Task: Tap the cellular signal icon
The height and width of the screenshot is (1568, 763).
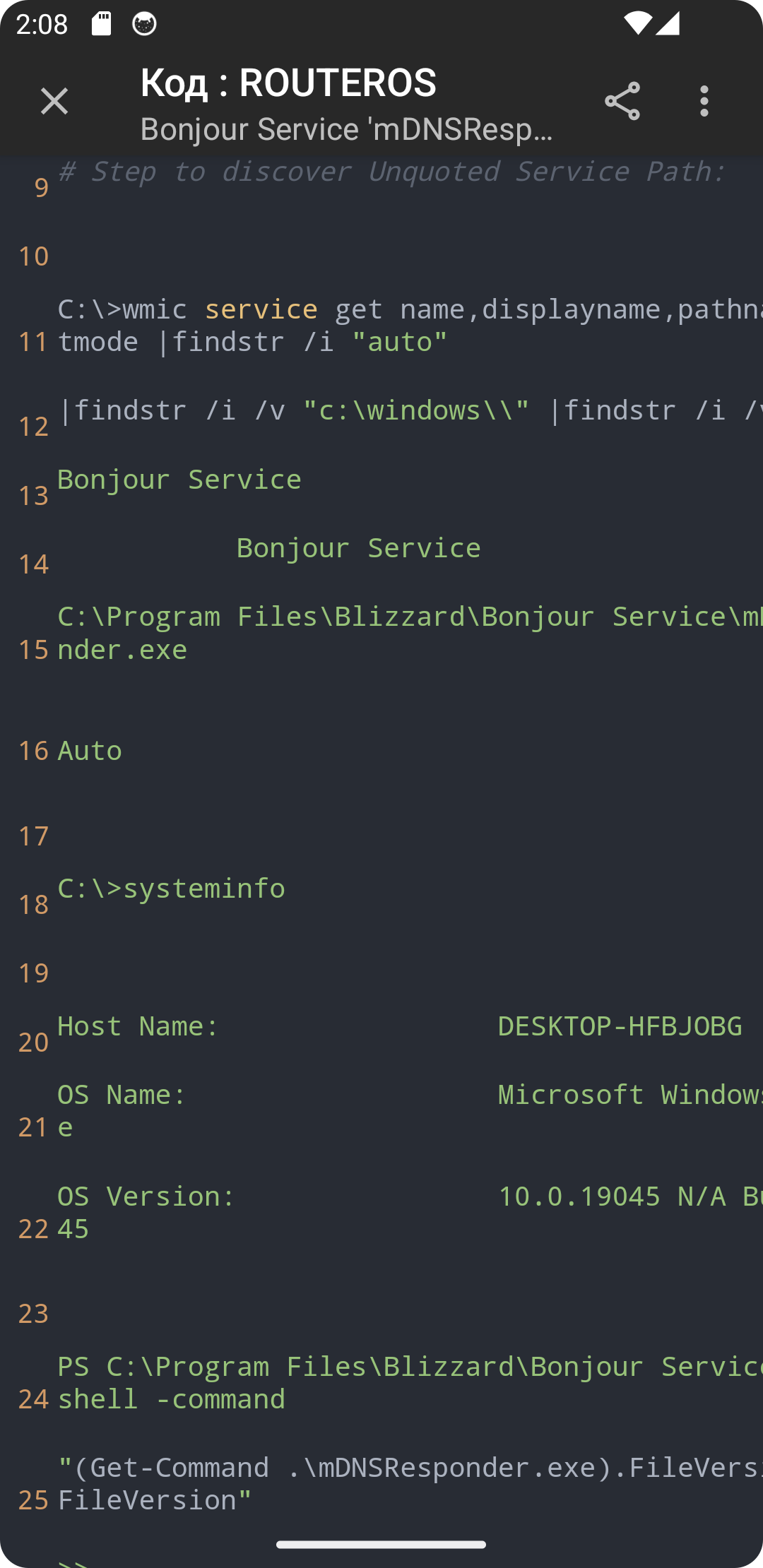Action: [x=668, y=24]
